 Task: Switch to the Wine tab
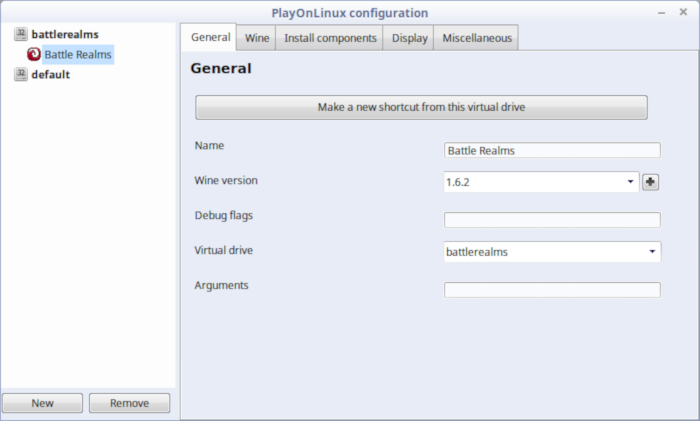[x=257, y=38]
